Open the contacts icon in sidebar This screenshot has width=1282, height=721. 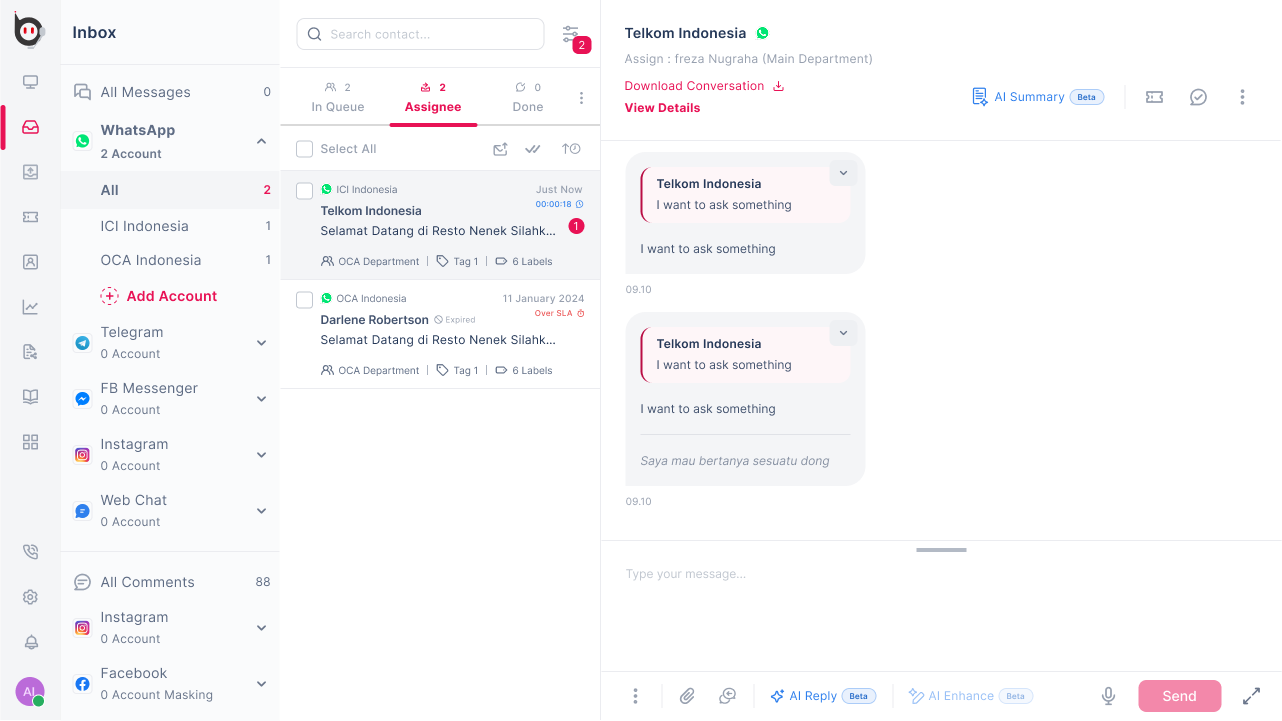[x=30, y=262]
